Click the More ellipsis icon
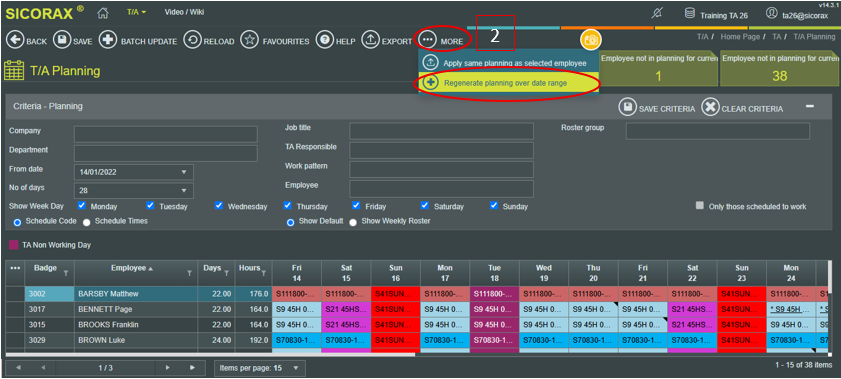 click(427, 40)
